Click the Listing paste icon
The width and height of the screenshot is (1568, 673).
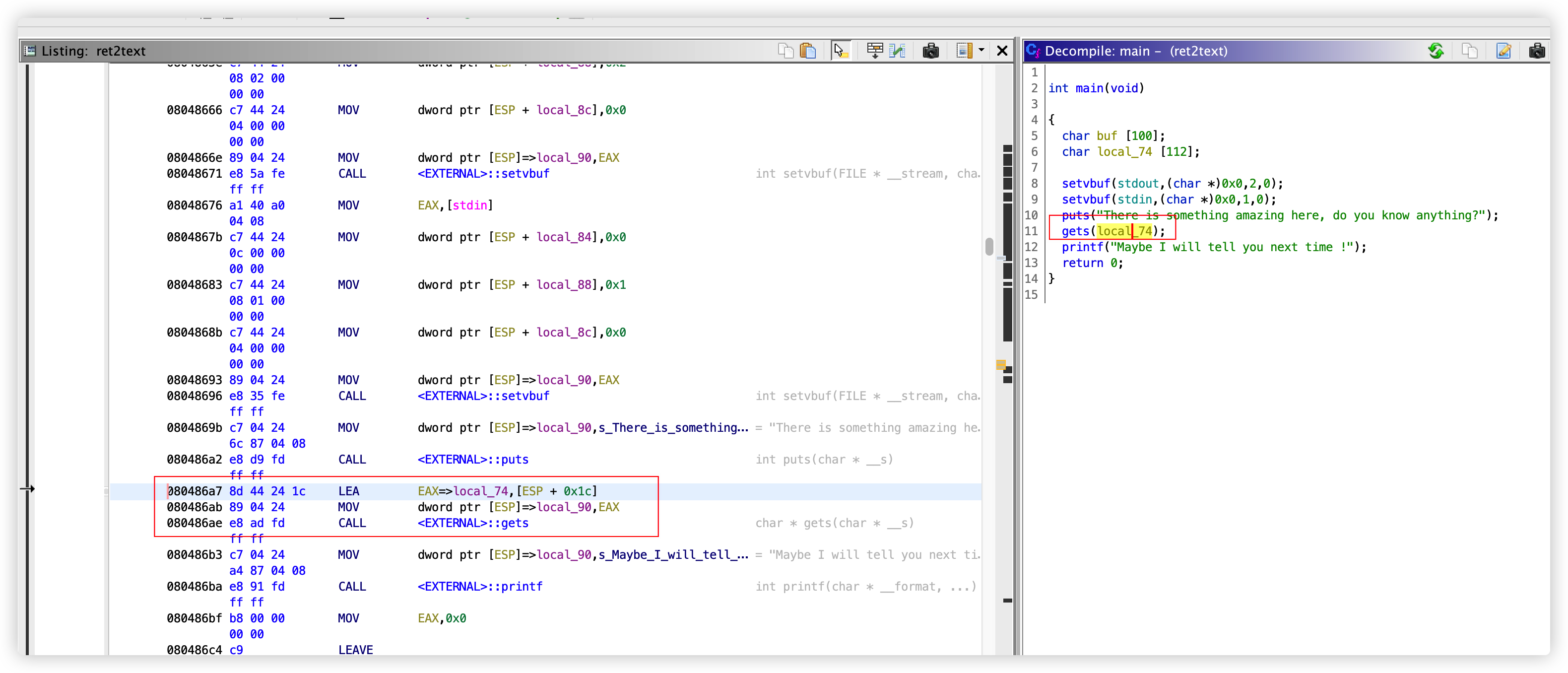(808, 51)
